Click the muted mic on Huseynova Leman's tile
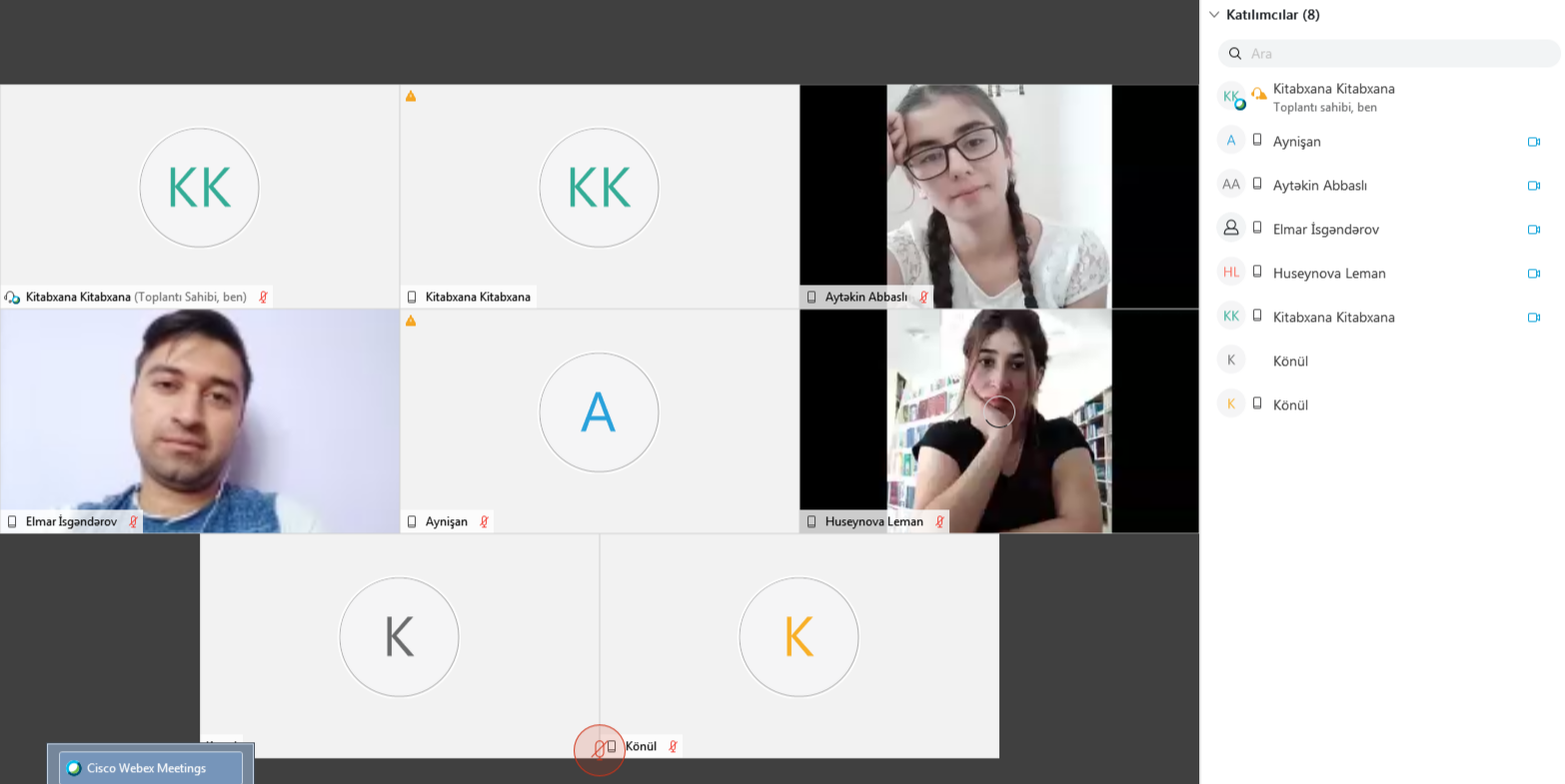 tap(939, 521)
